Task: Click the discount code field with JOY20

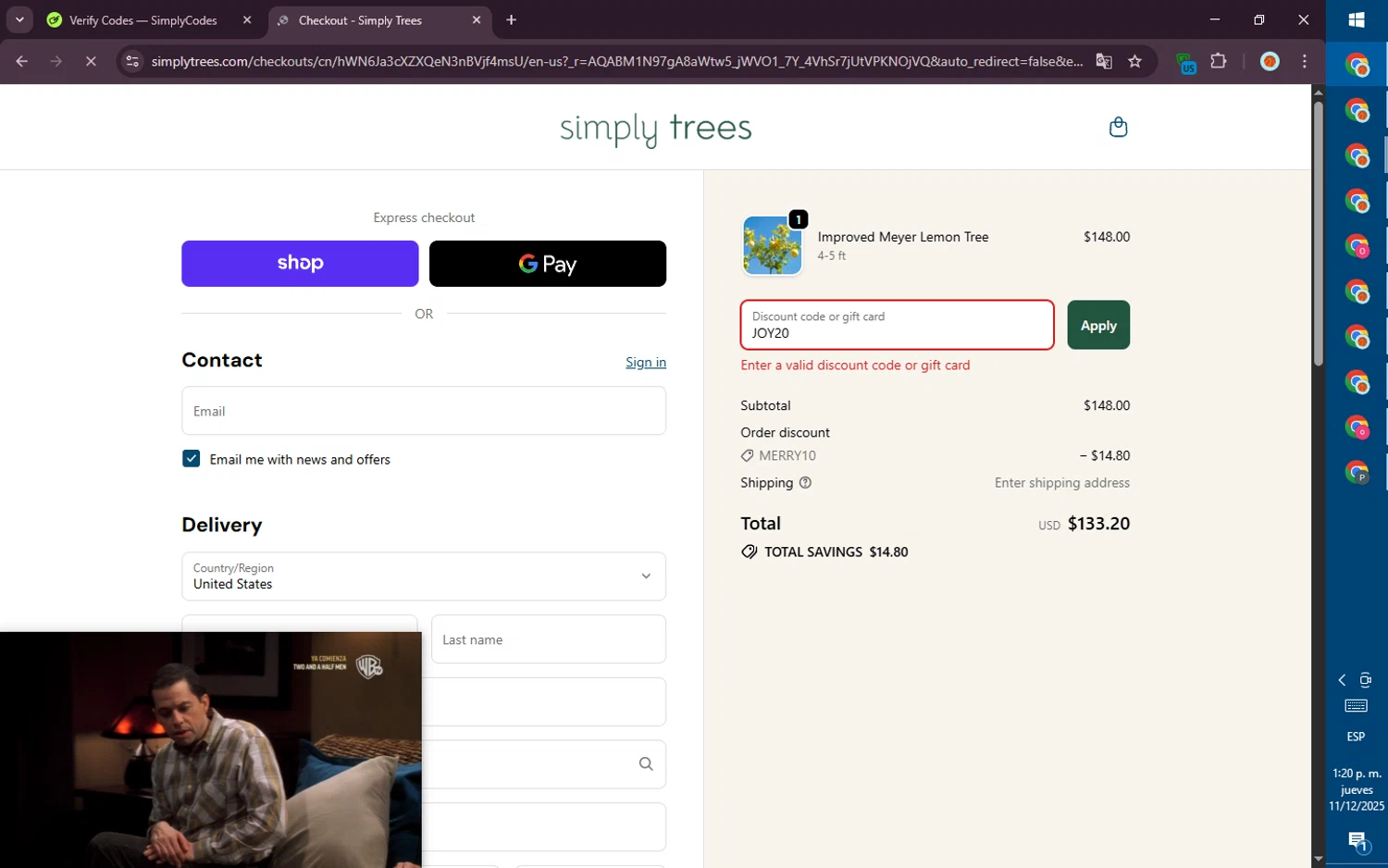Action: click(x=897, y=325)
